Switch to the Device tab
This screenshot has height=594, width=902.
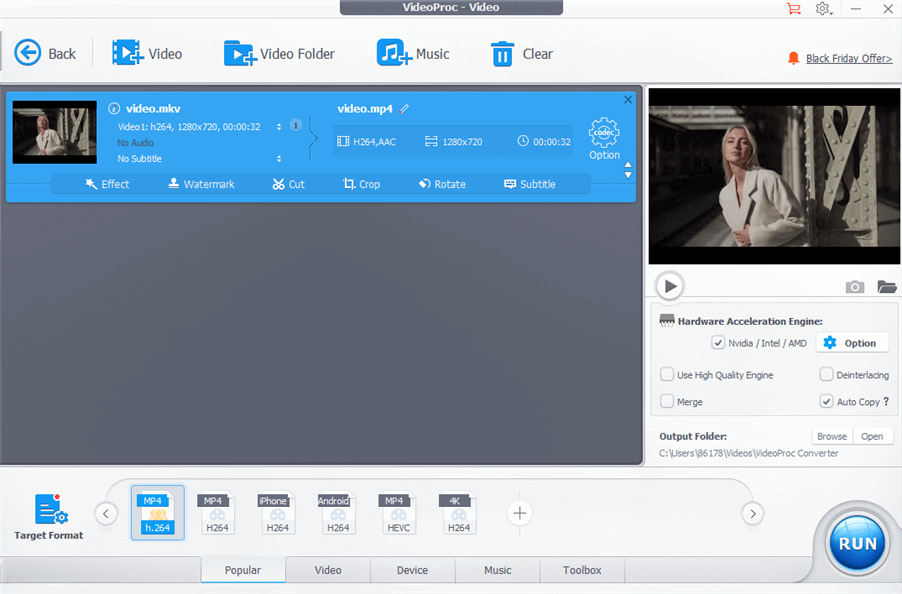[x=412, y=570]
